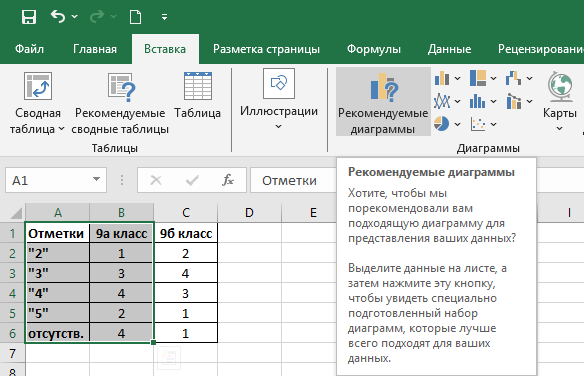Viewport: 584px width, 376px height.
Task: Customize the Quick Access Toolbar dropdown
Action: point(164,17)
